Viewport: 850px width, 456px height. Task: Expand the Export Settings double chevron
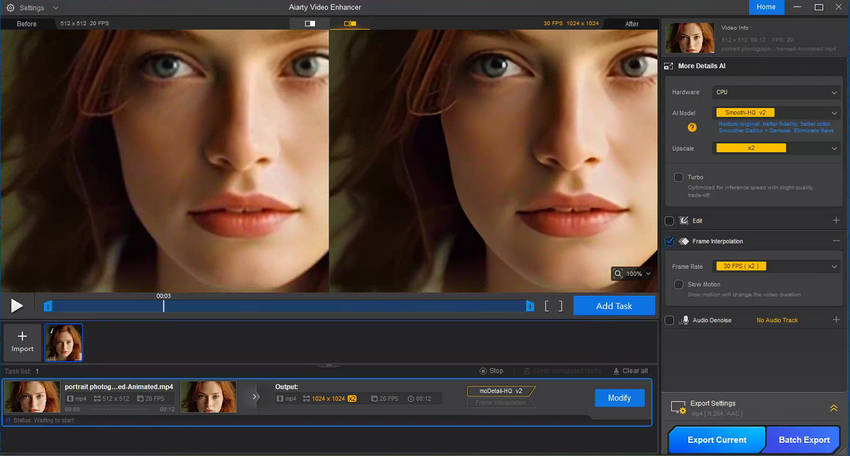[834, 408]
